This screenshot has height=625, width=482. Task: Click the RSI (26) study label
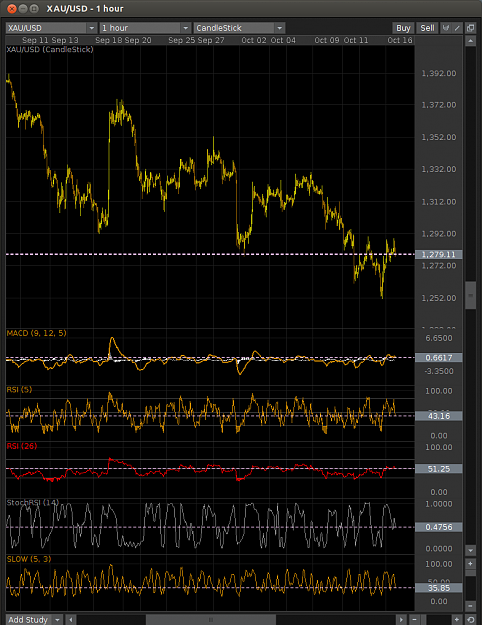pos(22,446)
